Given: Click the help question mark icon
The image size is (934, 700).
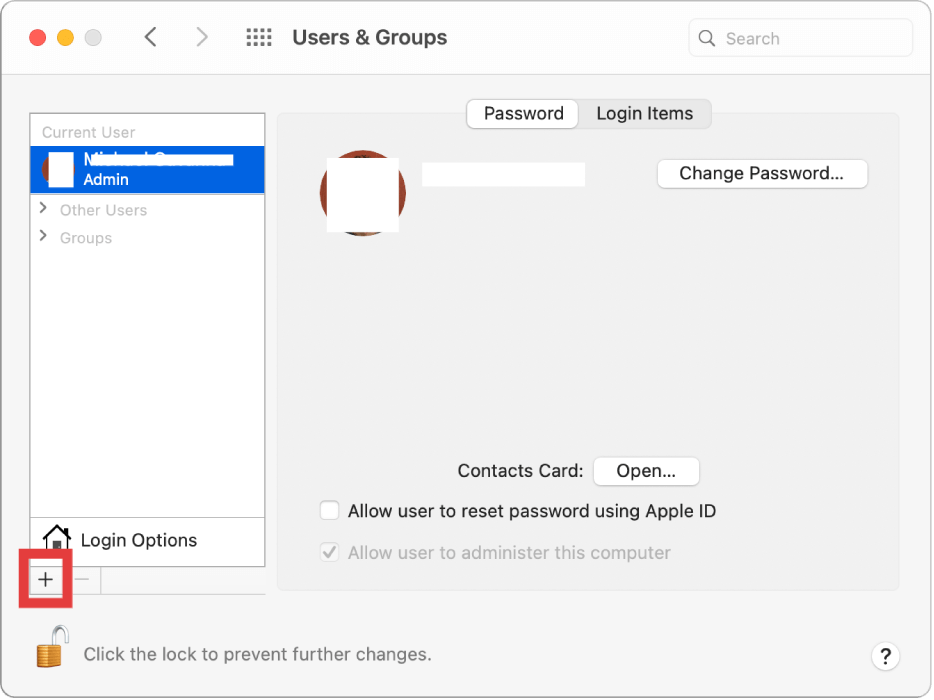Looking at the screenshot, I should click(x=886, y=656).
